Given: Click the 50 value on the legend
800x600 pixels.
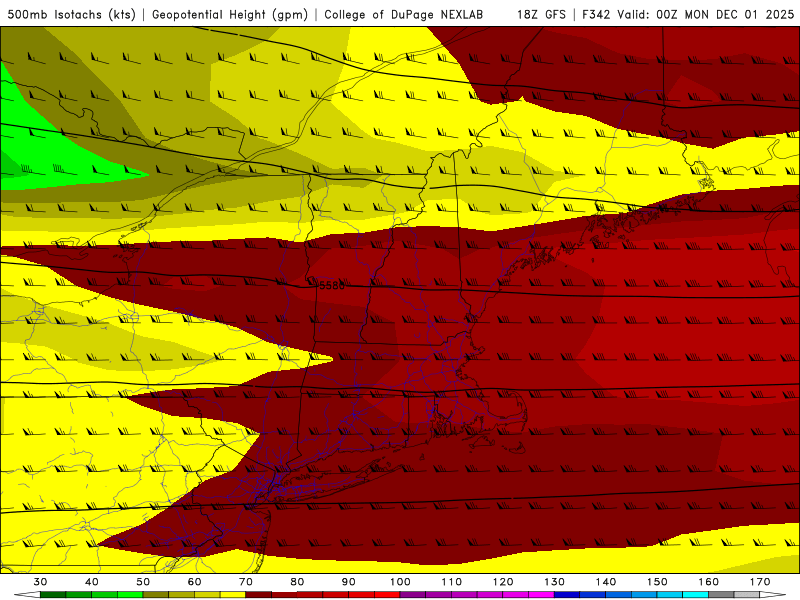Looking at the screenshot, I should click(143, 582).
